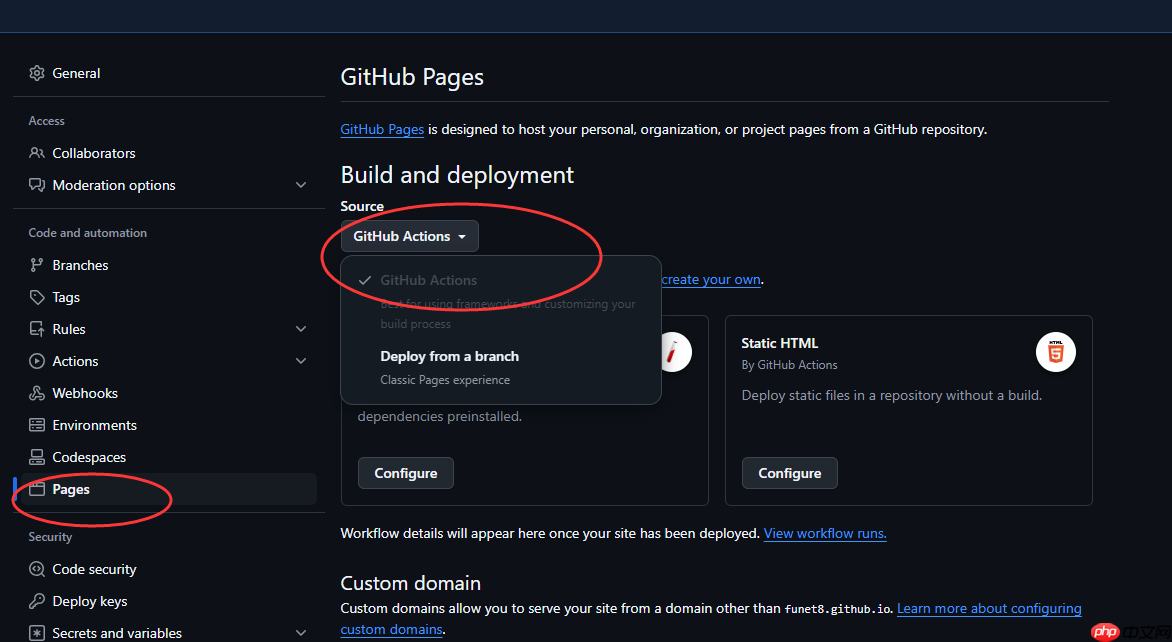Open Deploy keys in sidebar

[90, 601]
